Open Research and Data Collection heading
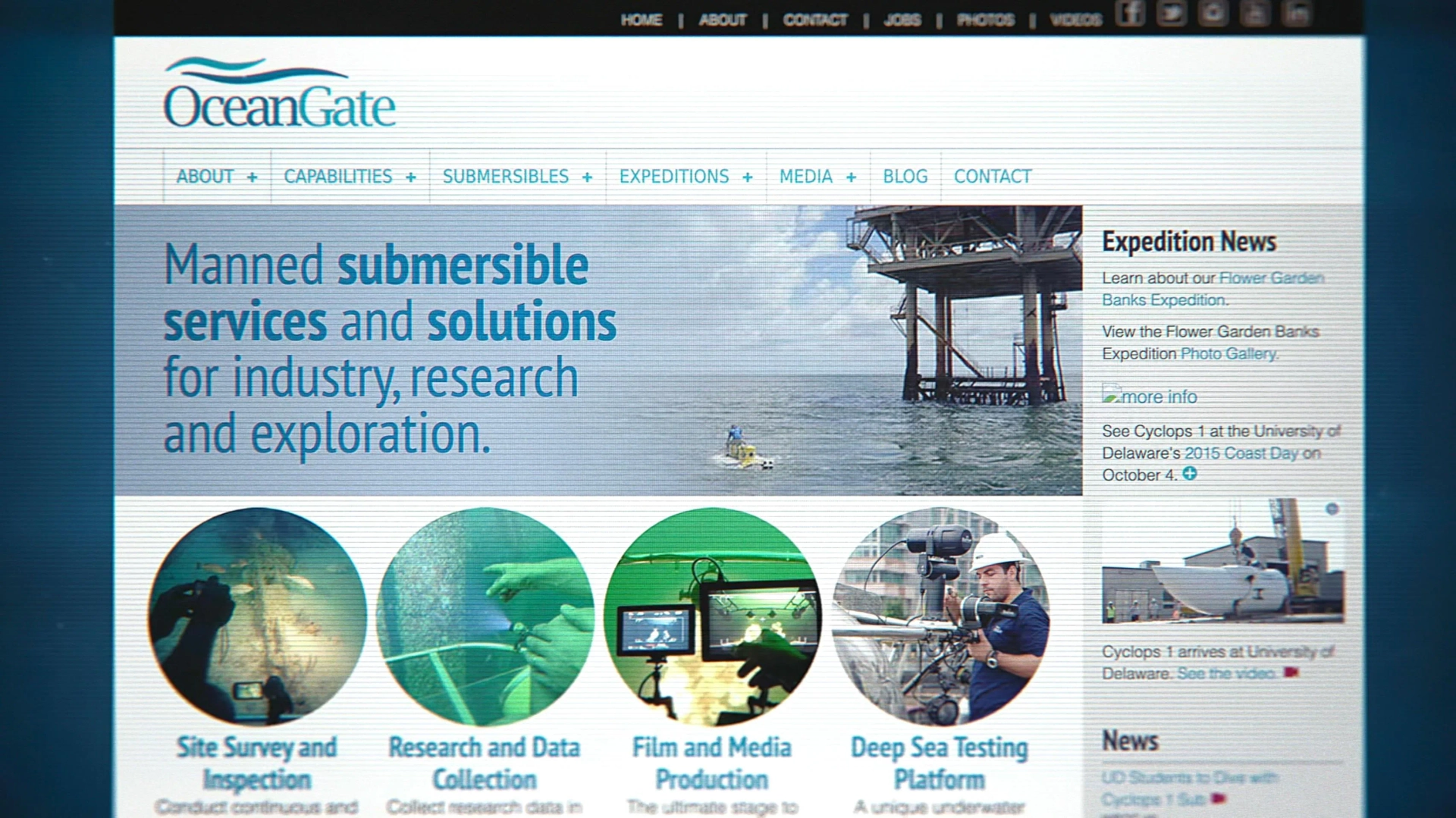The image size is (1456, 818). (x=485, y=763)
